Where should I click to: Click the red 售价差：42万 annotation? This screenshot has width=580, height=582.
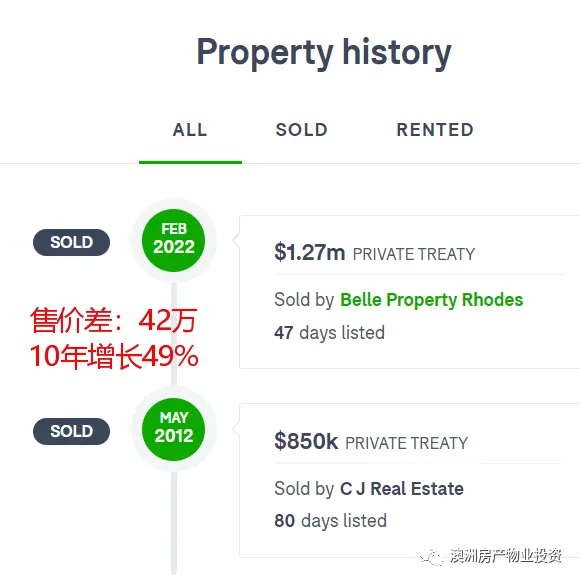114,320
